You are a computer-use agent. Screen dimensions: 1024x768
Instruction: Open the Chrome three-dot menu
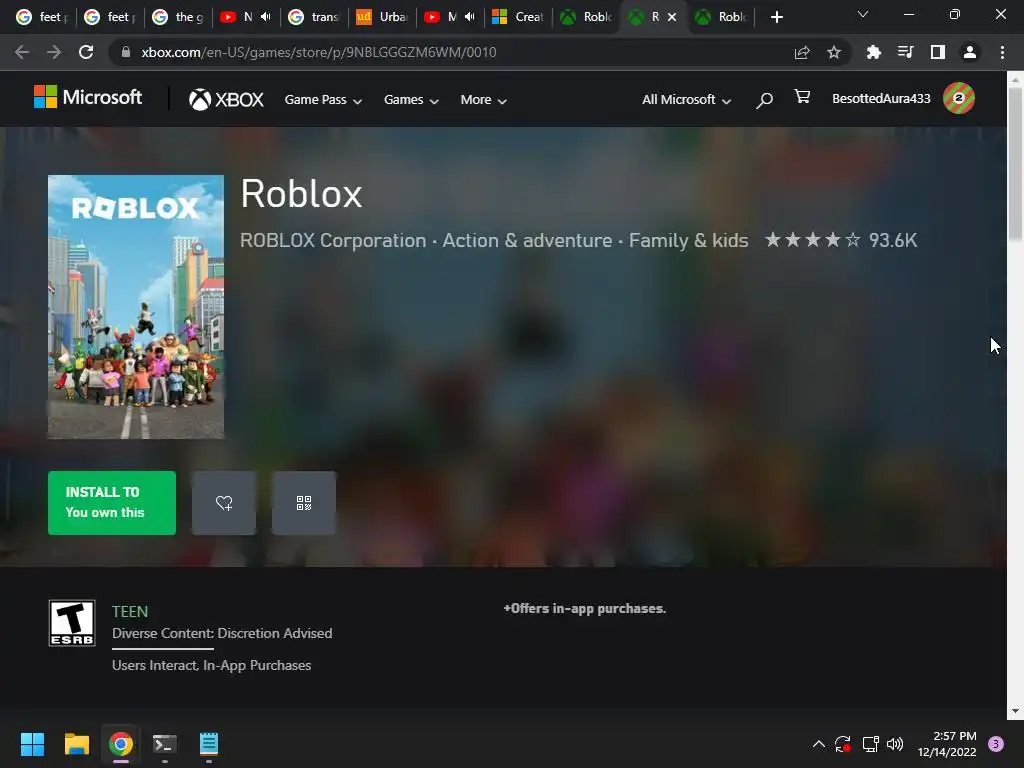coord(1002,52)
